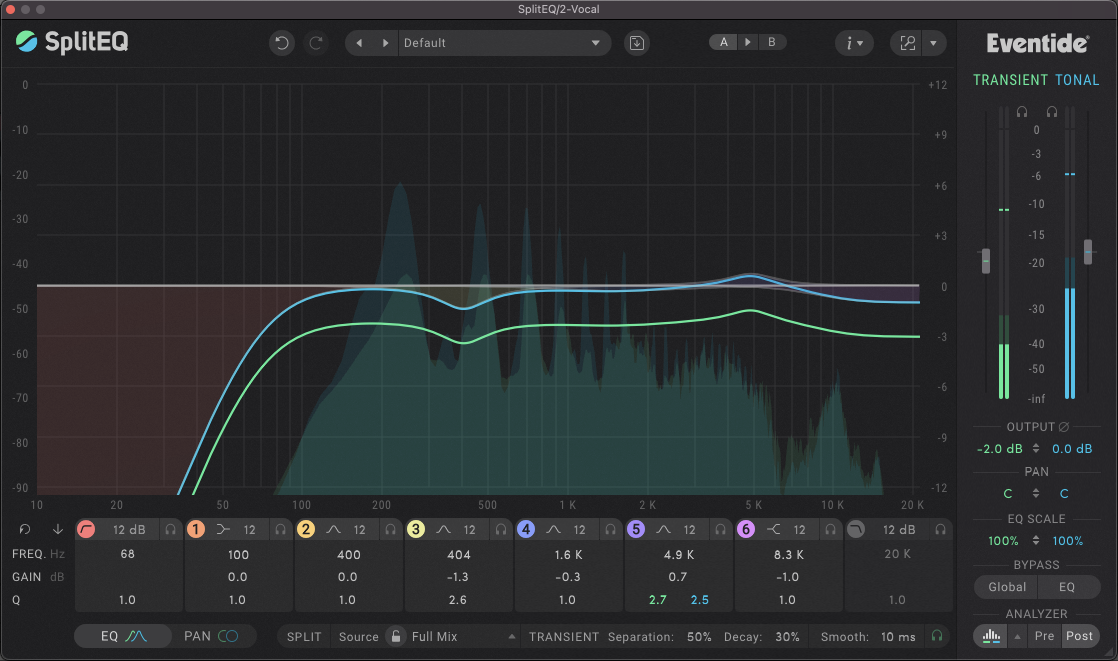This screenshot has width=1118, height=661.
Task: Switch to the PAN view tab
Action: (212, 636)
